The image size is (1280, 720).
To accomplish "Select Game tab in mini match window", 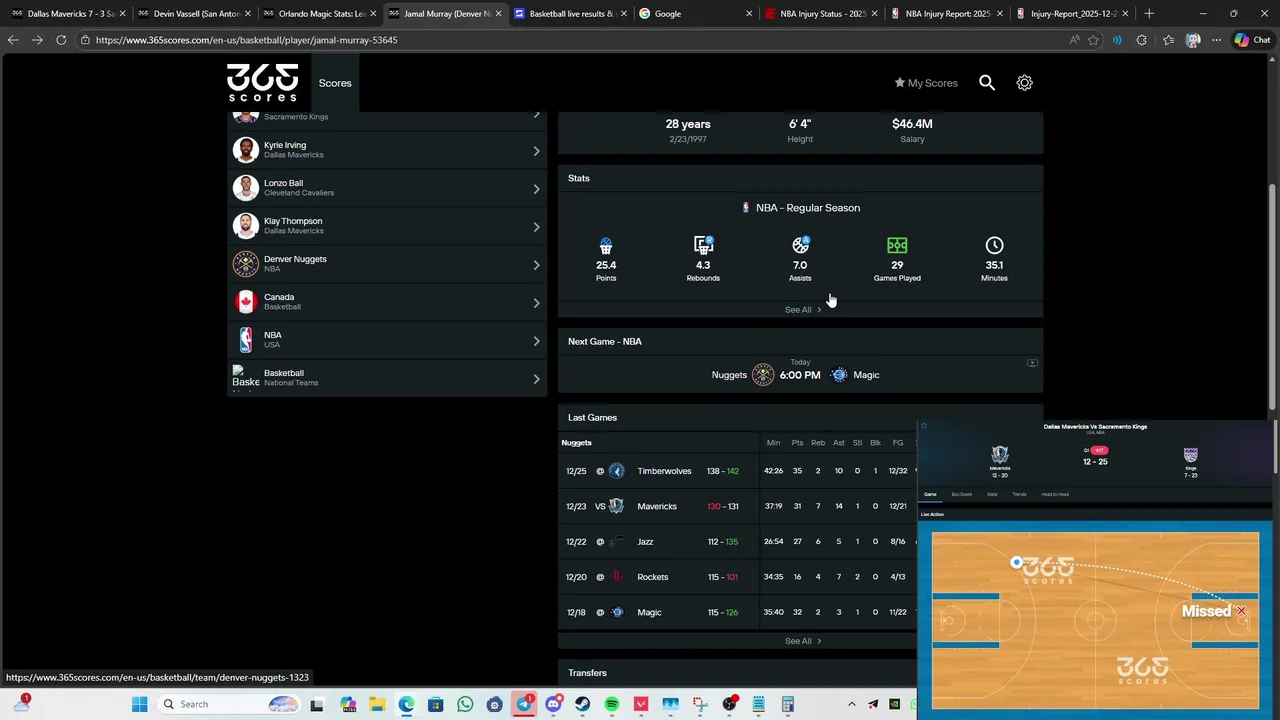I will pos(930,494).
